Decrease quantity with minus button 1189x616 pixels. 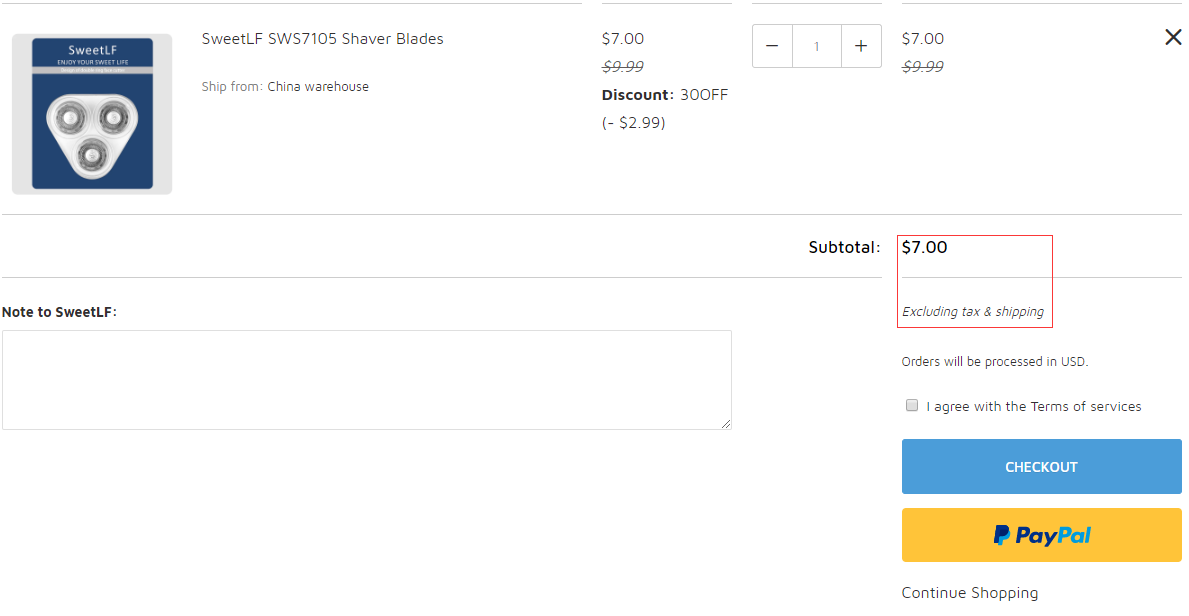coord(772,46)
